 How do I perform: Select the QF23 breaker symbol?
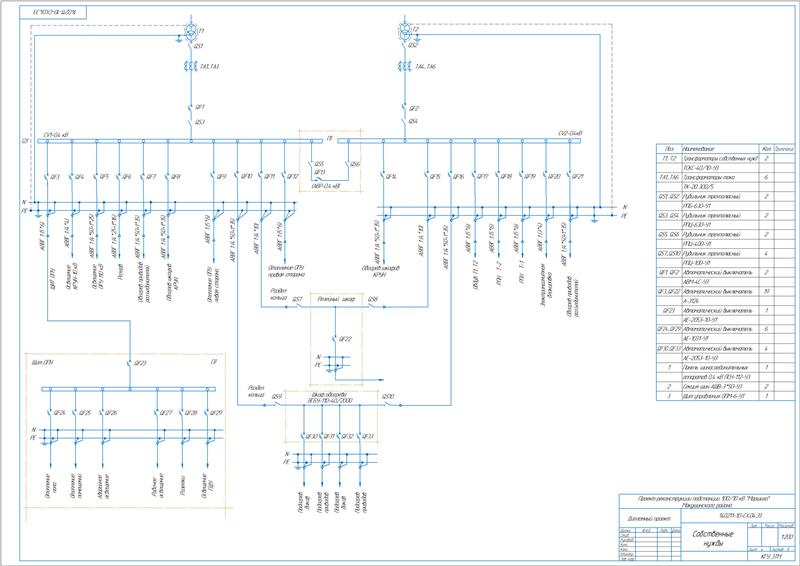coord(130,363)
